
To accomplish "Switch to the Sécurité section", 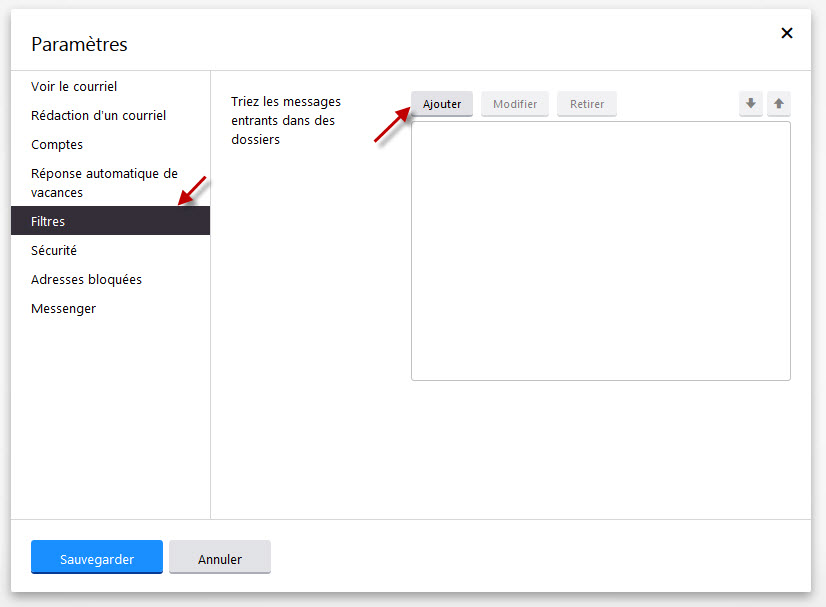I will point(54,251).
